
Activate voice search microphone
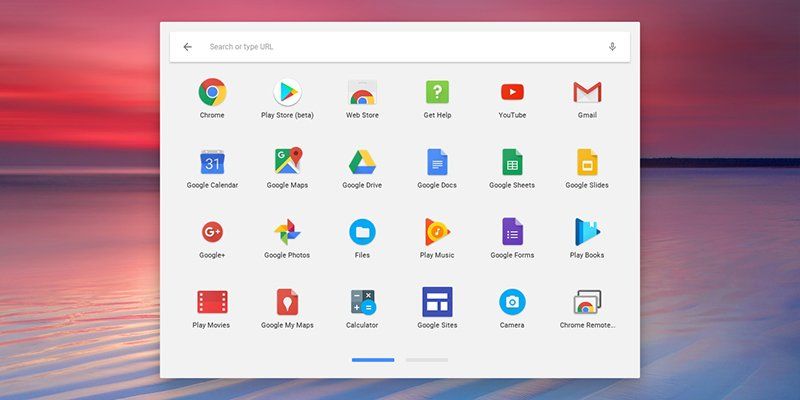tap(612, 47)
